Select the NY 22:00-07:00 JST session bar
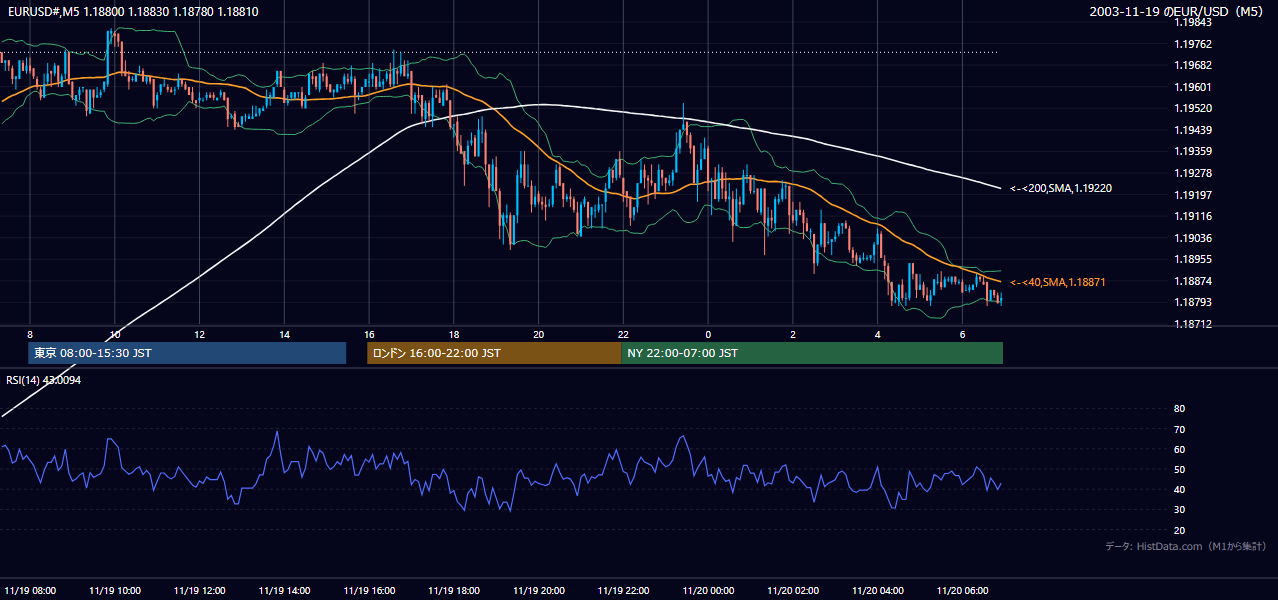This screenshot has height=600, width=1278. [812, 353]
